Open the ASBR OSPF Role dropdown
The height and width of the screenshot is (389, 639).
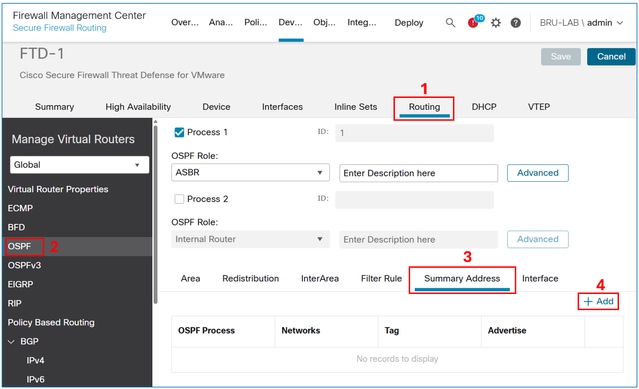click(x=250, y=172)
